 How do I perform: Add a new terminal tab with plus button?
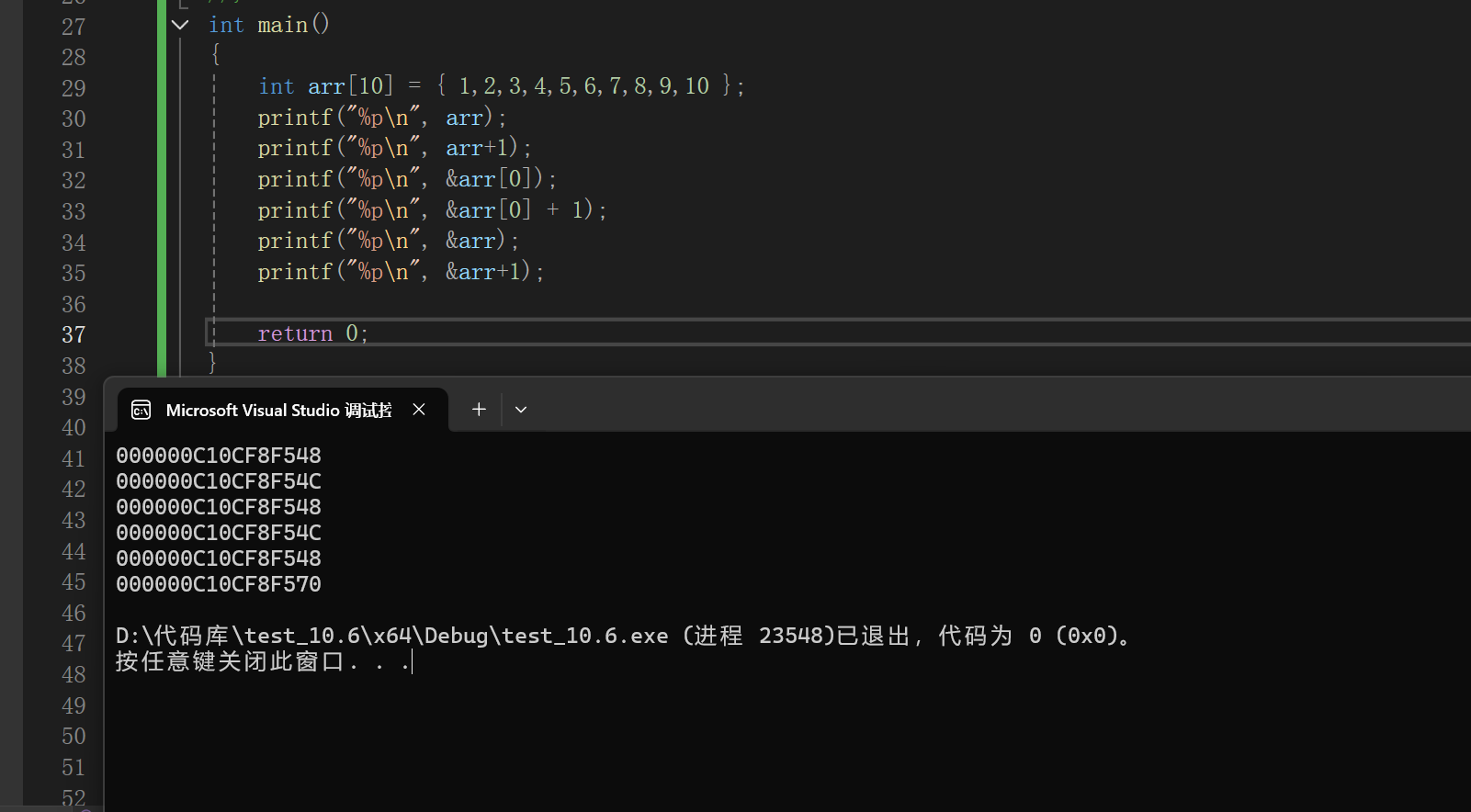pyautogui.click(x=479, y=410)
